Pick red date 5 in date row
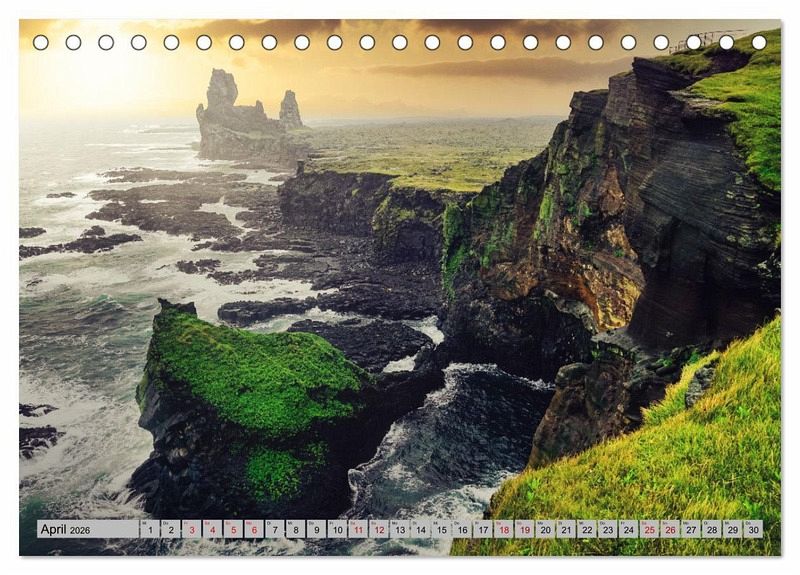800x575 pixels. pyautogui.click(x=233, y=530)
